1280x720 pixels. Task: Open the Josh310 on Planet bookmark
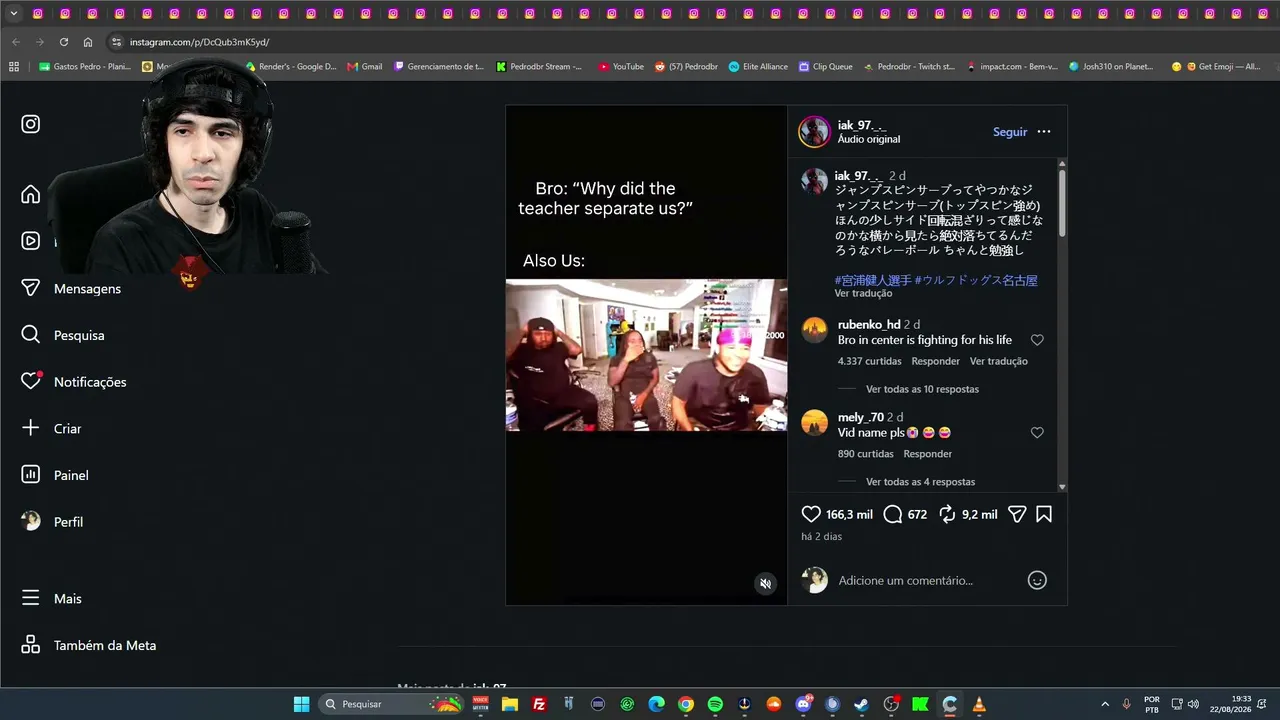[x=1111, y=66]
